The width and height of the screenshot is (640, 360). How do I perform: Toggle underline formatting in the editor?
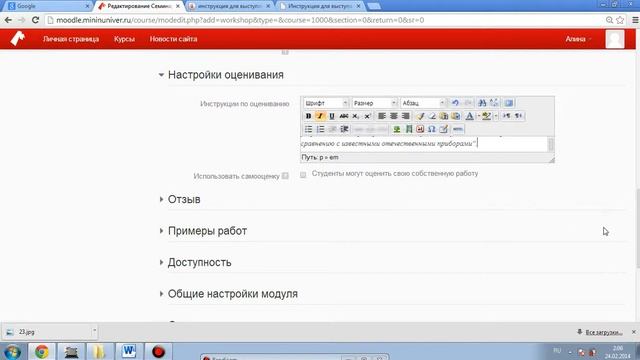332,116
